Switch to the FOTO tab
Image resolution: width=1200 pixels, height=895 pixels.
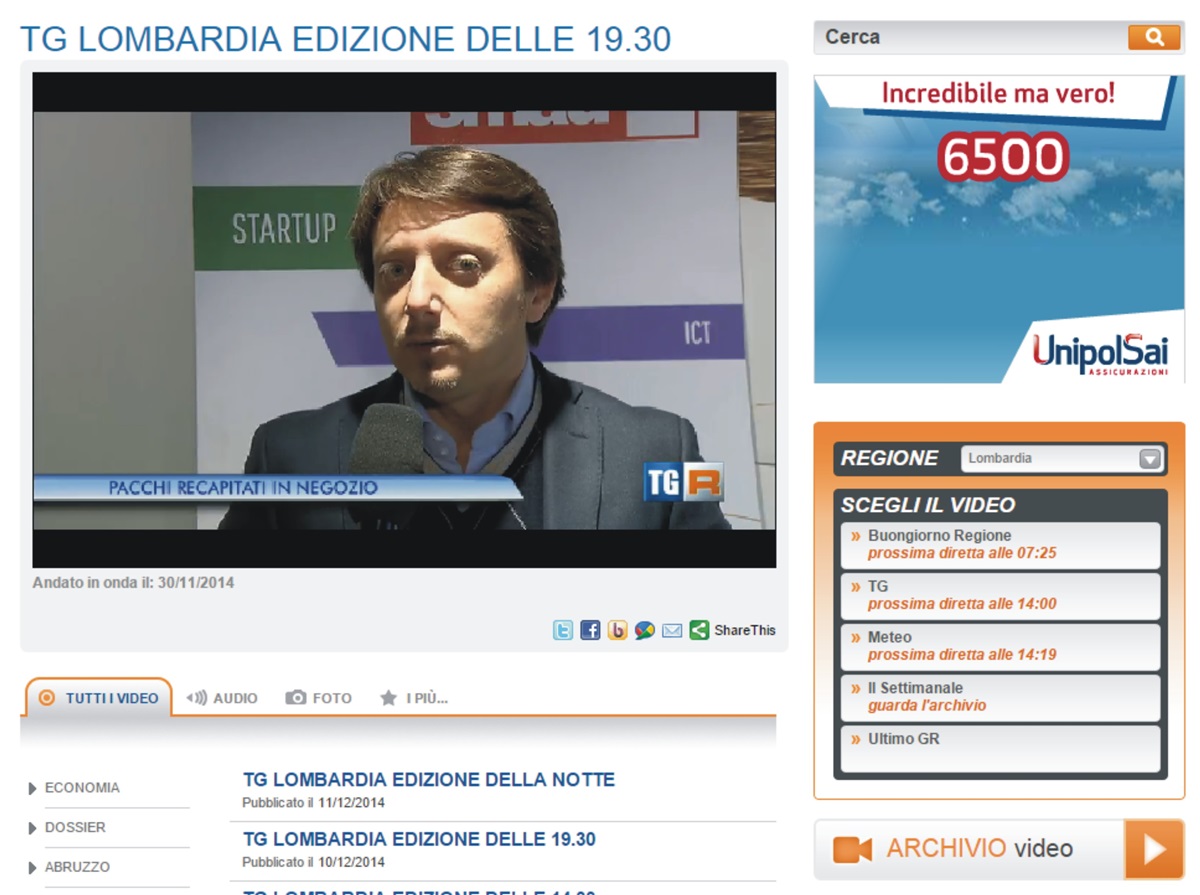(319, 698)
